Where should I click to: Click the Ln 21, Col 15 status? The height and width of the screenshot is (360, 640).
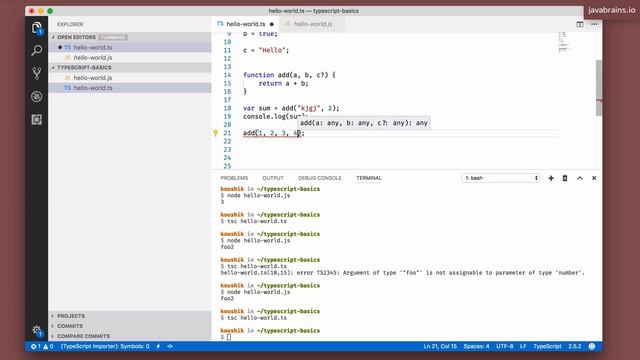click(440, 346)
